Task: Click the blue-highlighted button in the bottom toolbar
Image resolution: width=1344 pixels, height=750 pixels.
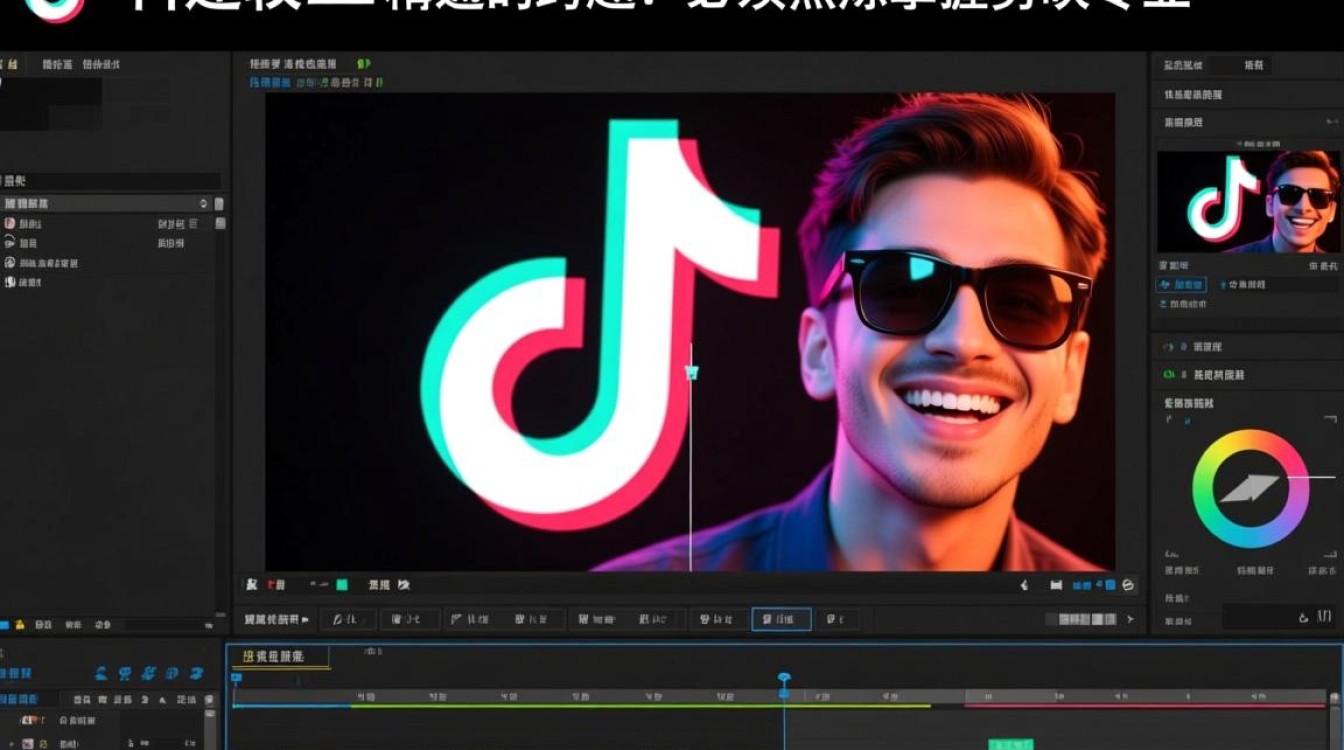Action: [781, 620]
